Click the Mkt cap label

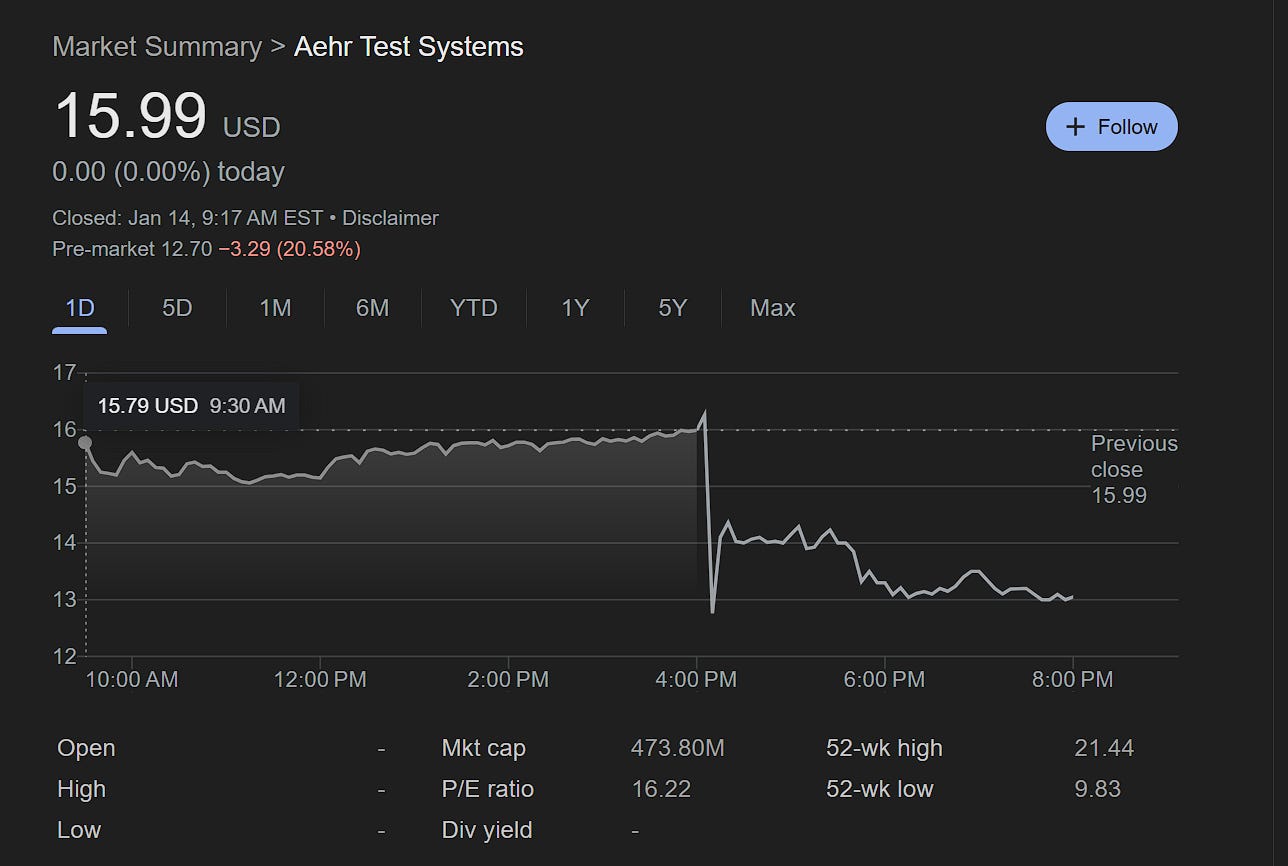click(x=484, y=748)
